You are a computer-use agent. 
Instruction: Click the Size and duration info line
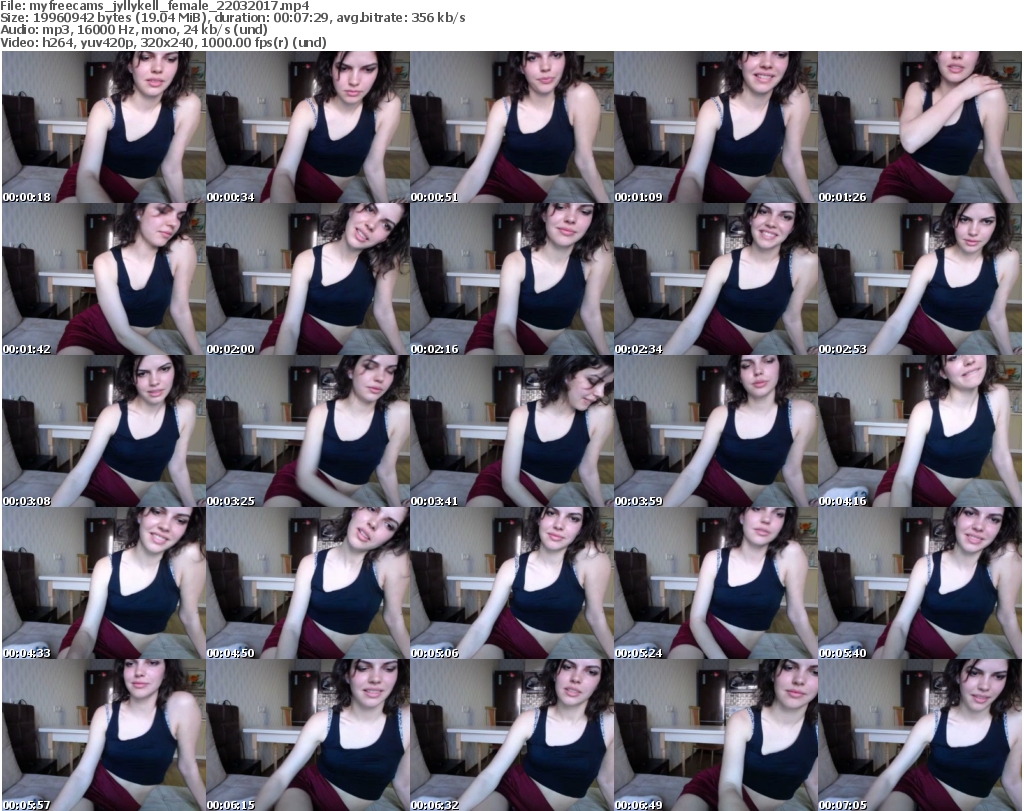click(232, 18)
